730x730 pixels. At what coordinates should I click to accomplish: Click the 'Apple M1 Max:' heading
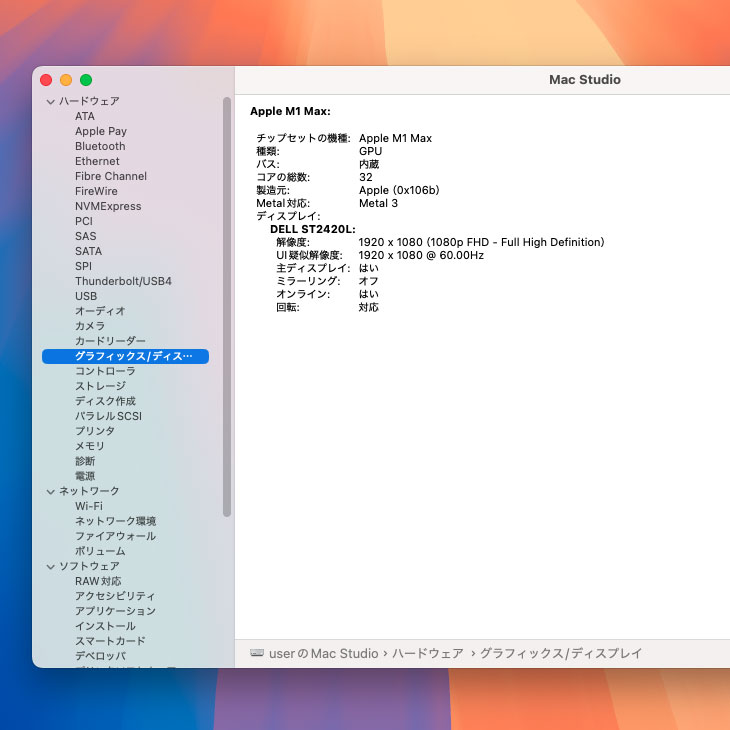290,111
